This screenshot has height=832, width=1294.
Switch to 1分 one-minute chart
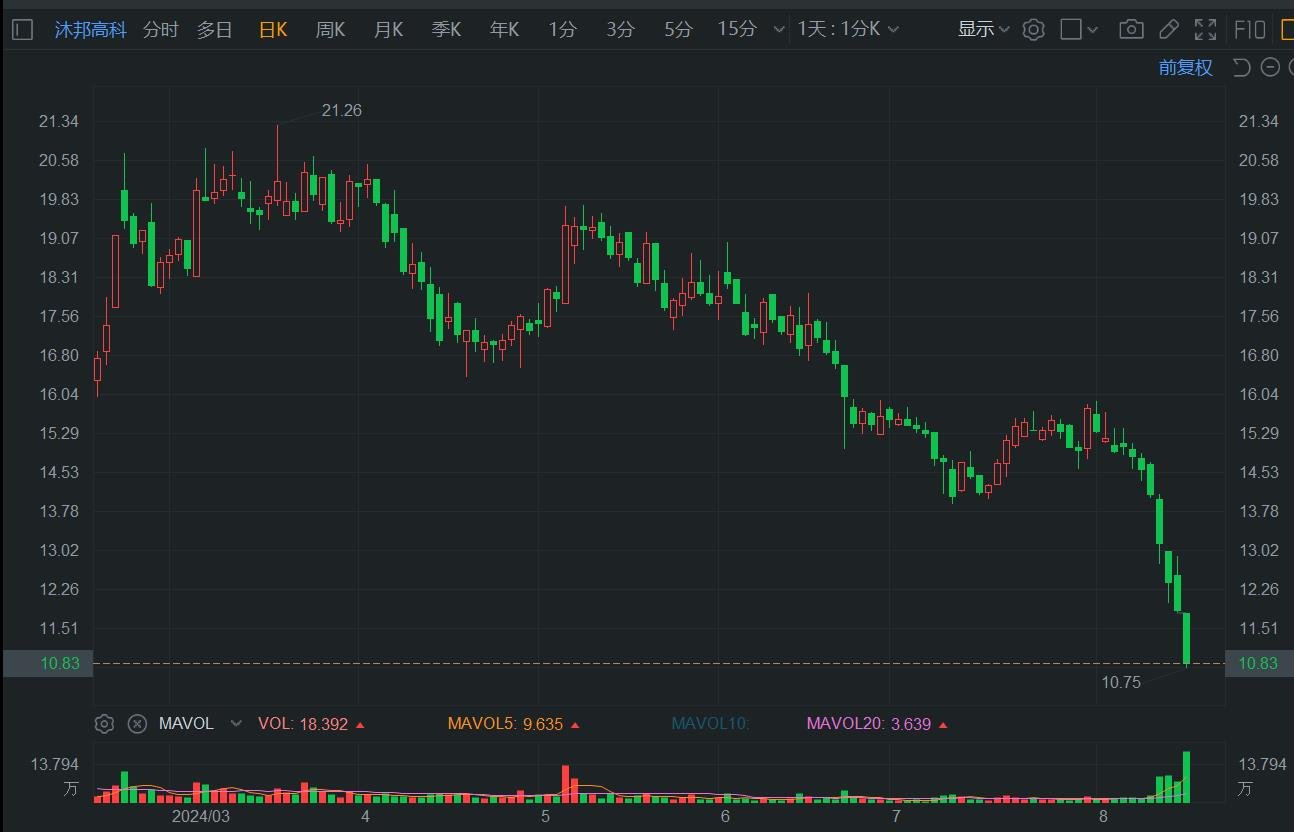562,30
